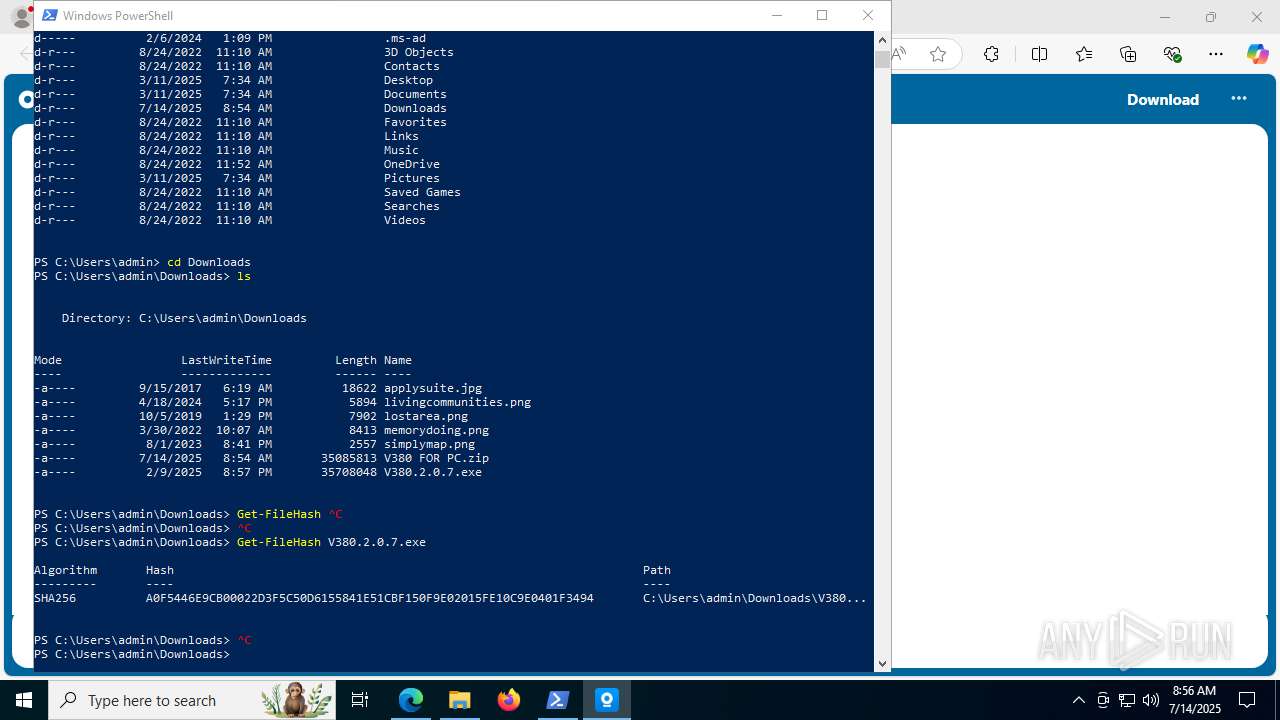Click the Saved Games directory name
This screenshot has height=720, width=1280.
(x=422, y=192)
